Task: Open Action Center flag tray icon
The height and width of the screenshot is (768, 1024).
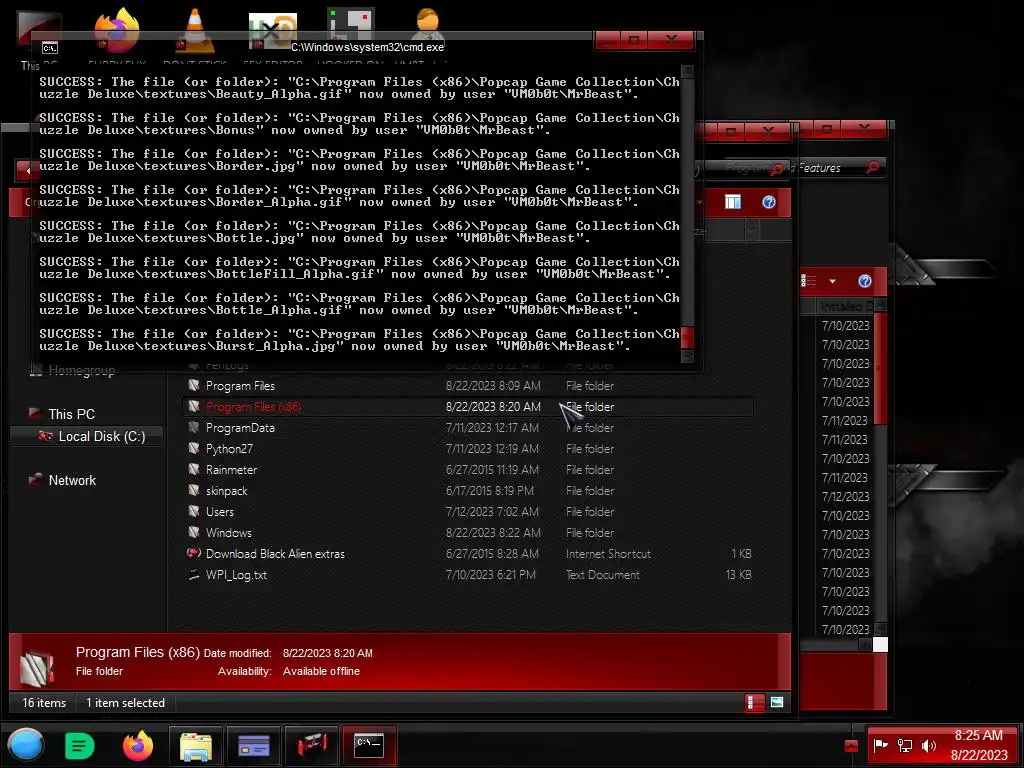Action: pyautogui.click(x=880, y=745)
